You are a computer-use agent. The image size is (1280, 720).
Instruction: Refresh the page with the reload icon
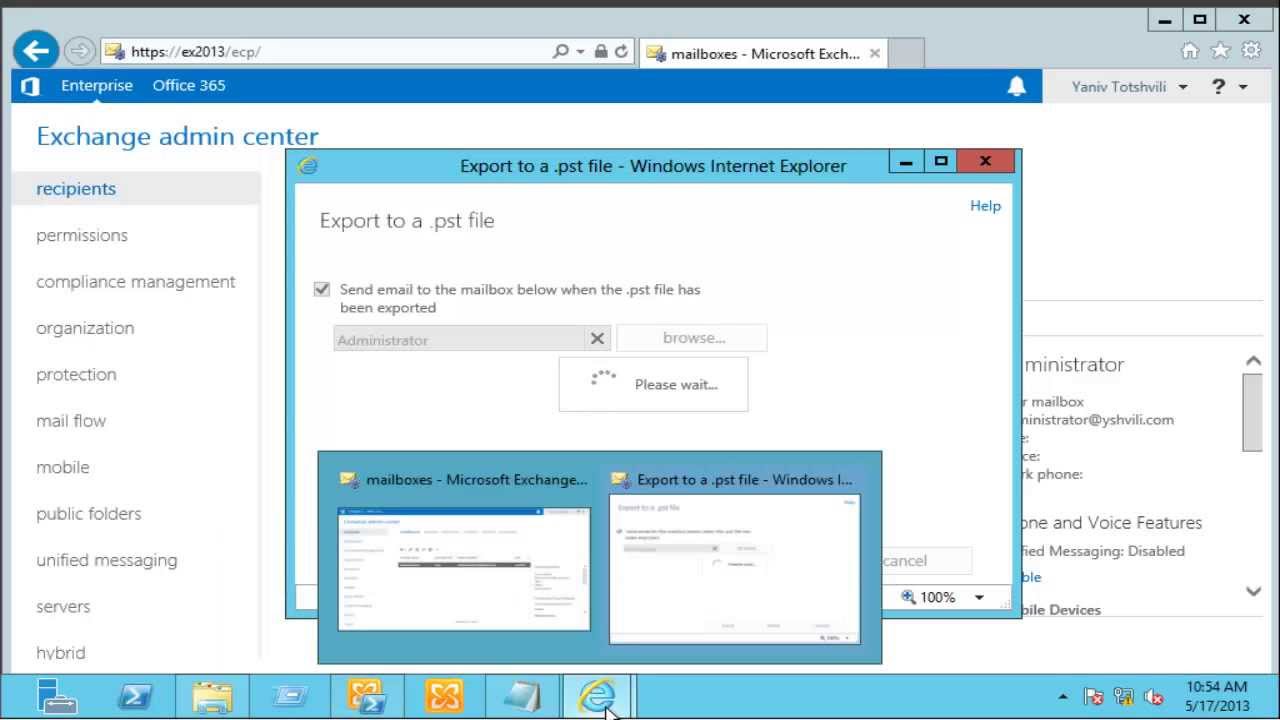(621, 51)
